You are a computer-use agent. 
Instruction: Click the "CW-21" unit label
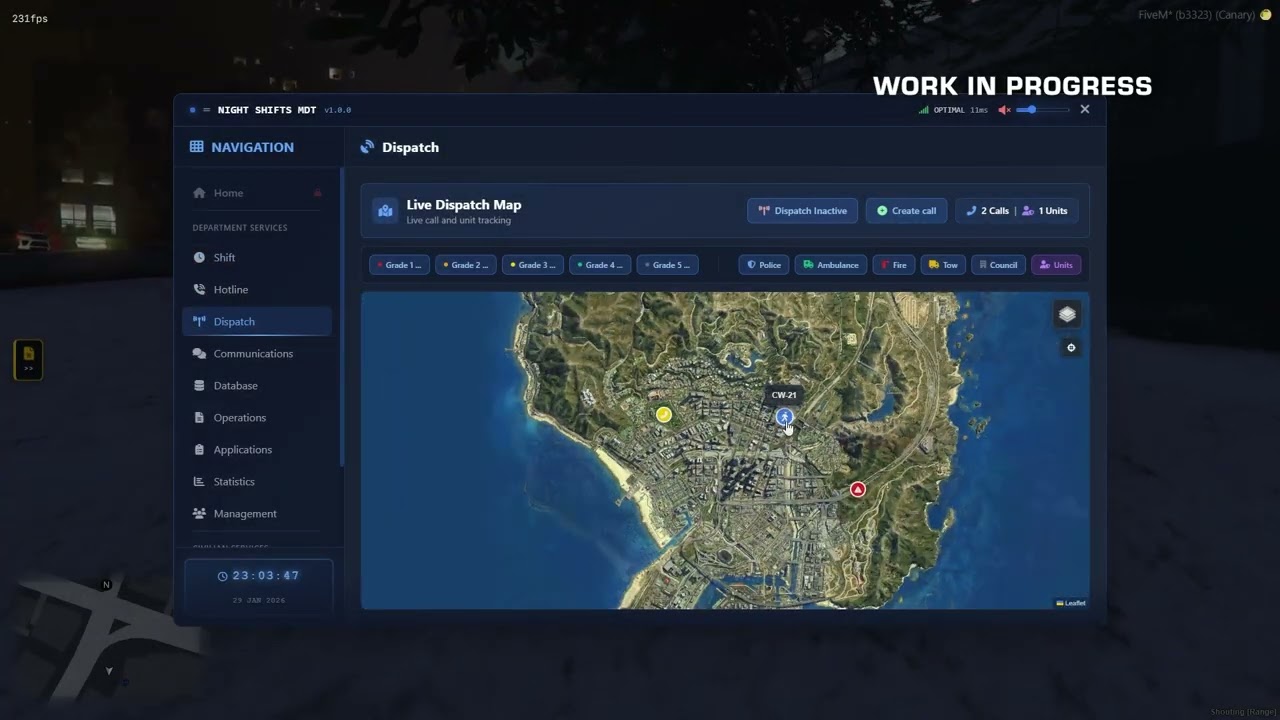click(x=784, y=395)
